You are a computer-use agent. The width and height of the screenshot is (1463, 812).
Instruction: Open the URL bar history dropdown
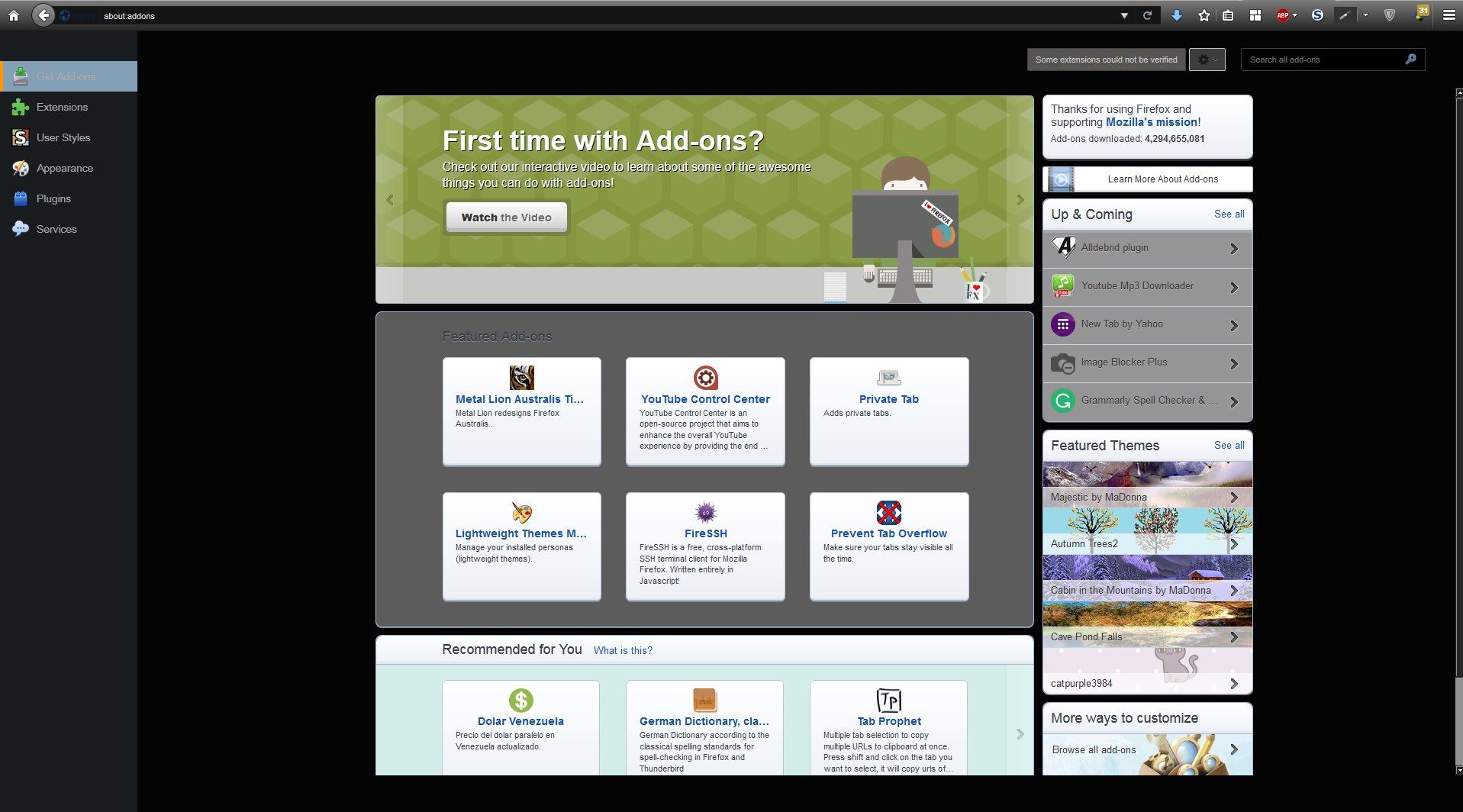[x=1124, y=15]
